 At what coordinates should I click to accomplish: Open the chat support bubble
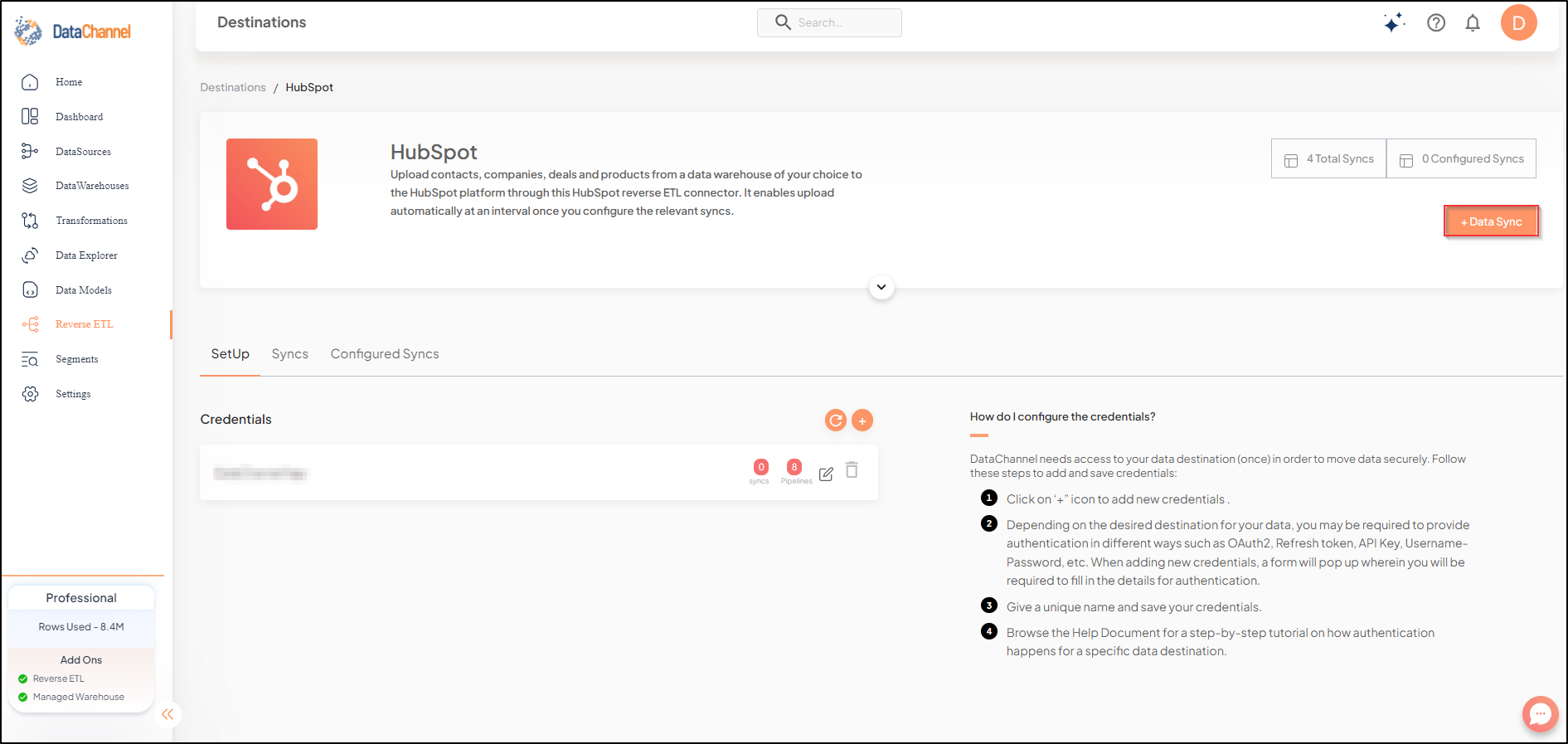(1541, 714)
